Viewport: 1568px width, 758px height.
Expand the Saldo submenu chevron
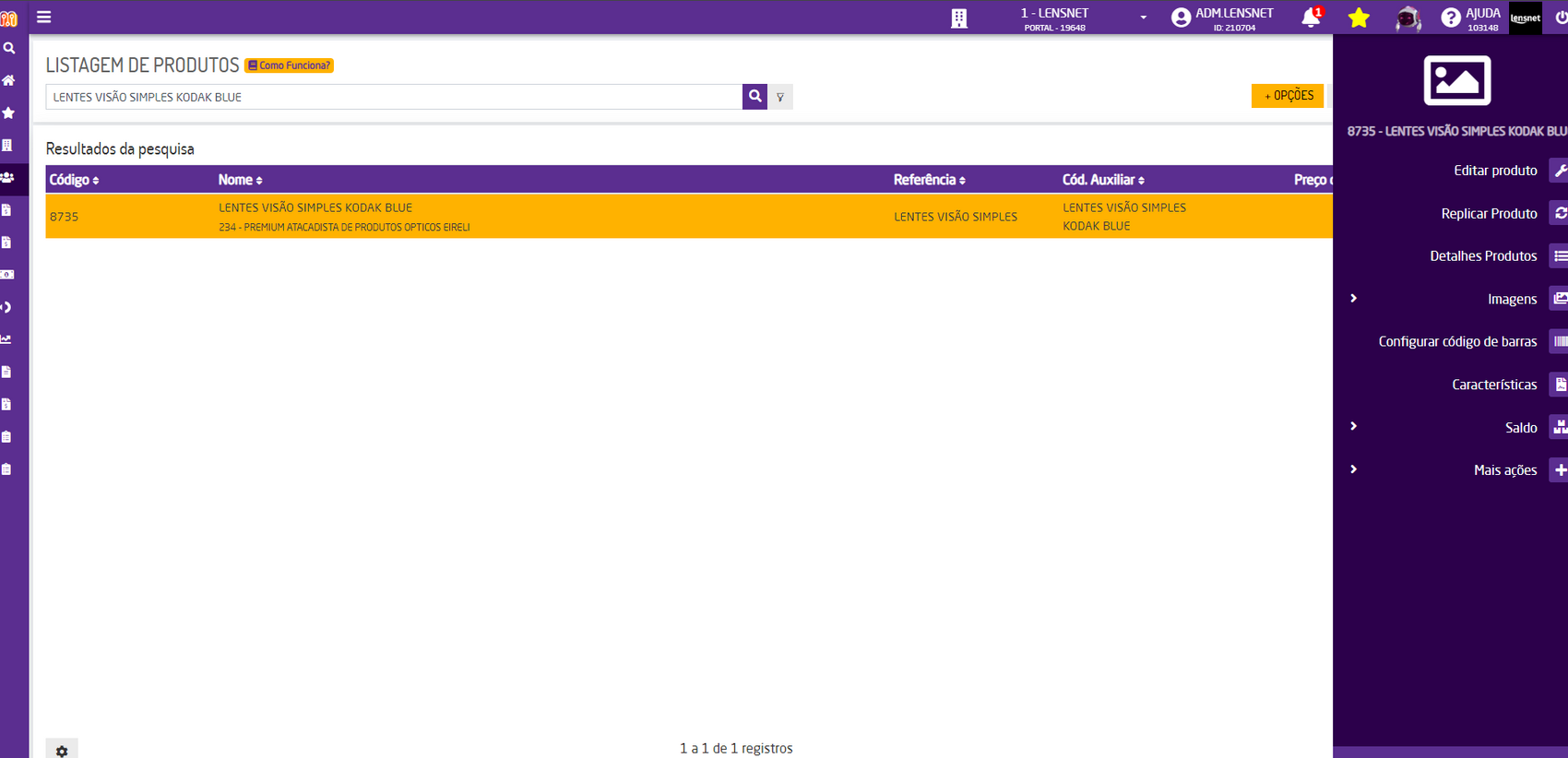pos(1353,427)
